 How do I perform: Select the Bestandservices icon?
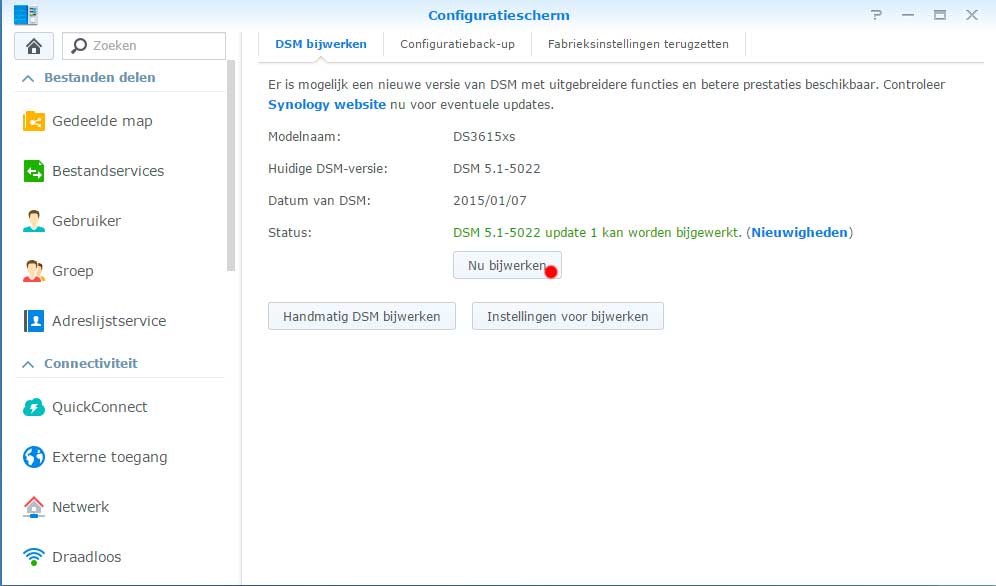click(x=34, y=171)
